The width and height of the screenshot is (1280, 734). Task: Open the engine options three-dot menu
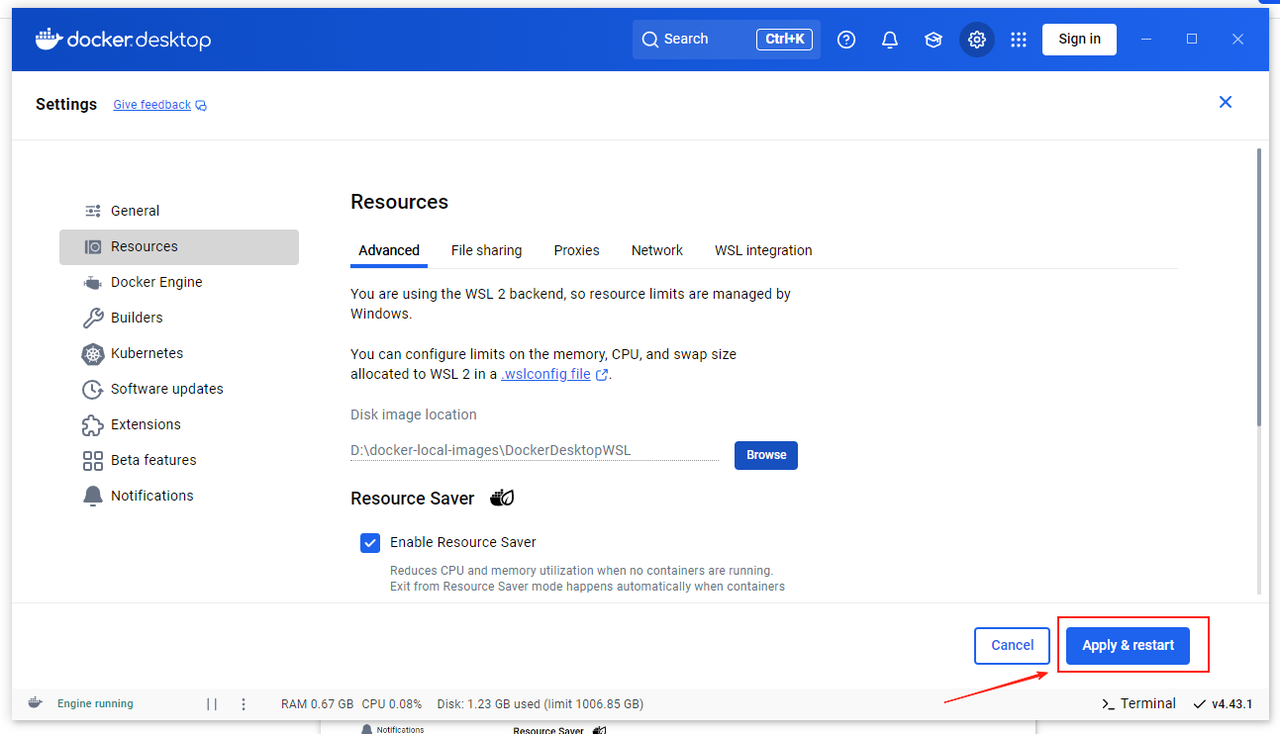point(243,704)
